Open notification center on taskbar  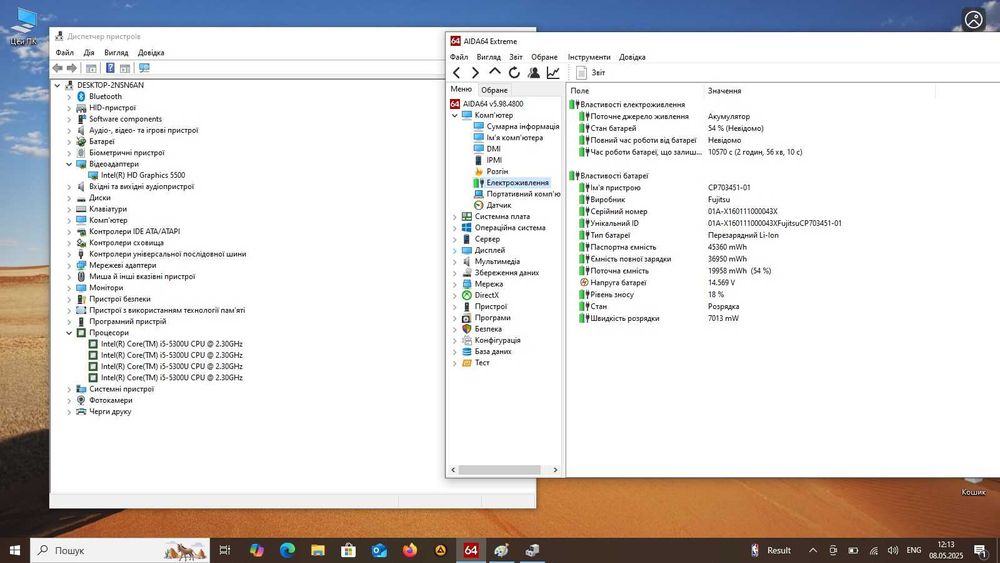pyautogui.click(x=981, y=550)
